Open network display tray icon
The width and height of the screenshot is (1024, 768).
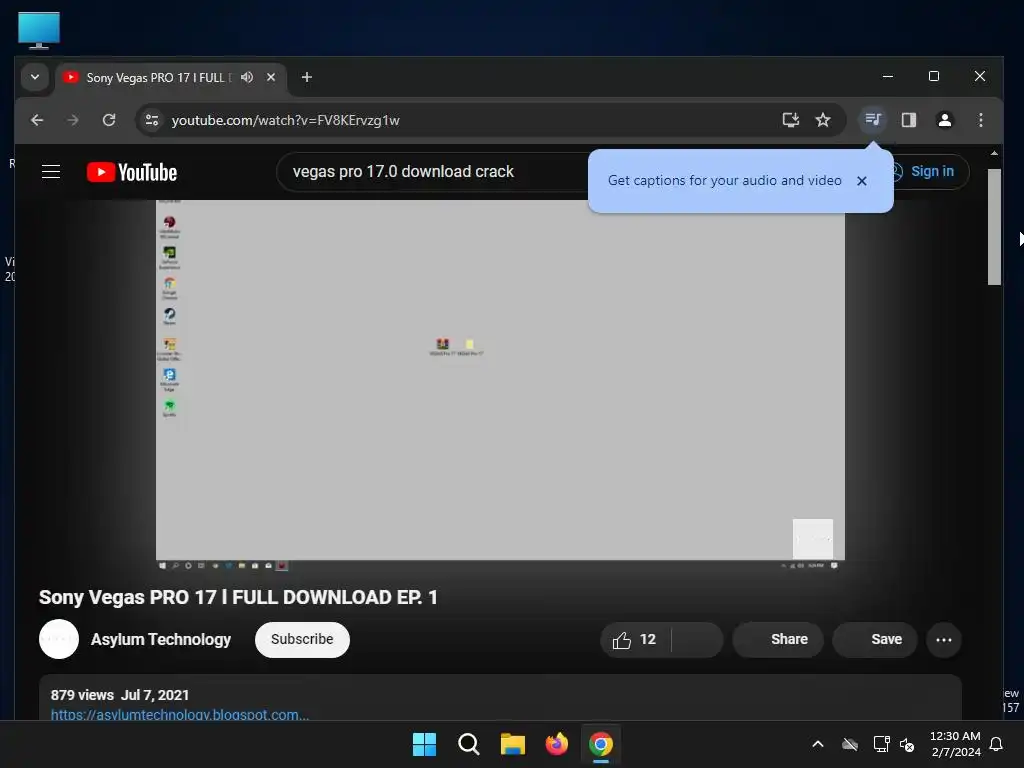click(882, 744)
